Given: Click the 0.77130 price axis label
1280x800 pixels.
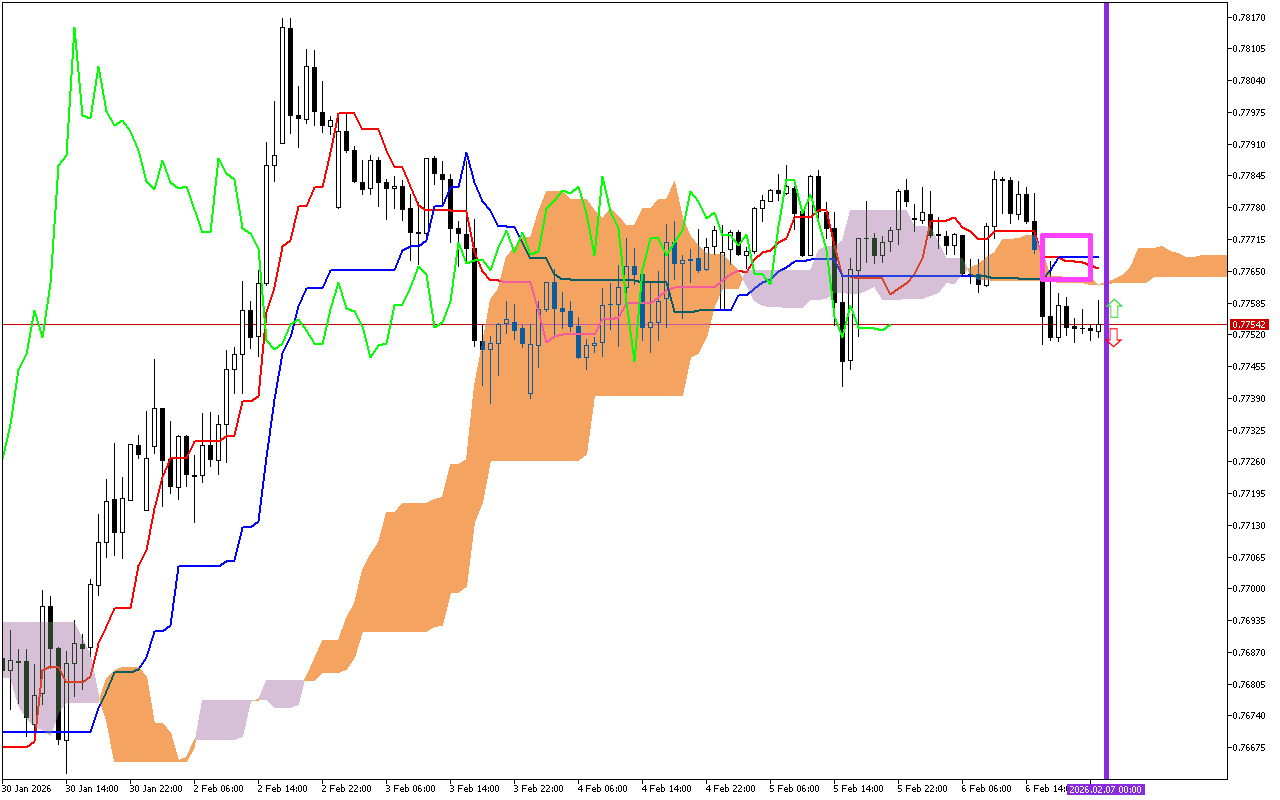Looking at the screenshot, I should pos(1250,525).
